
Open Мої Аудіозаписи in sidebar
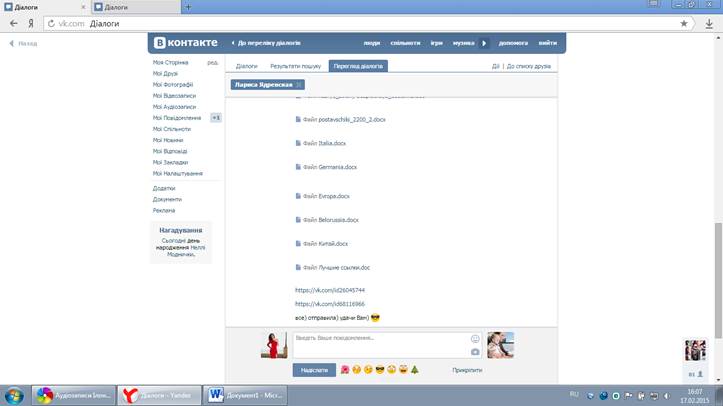pyautogui.click(x=174, y=106)
